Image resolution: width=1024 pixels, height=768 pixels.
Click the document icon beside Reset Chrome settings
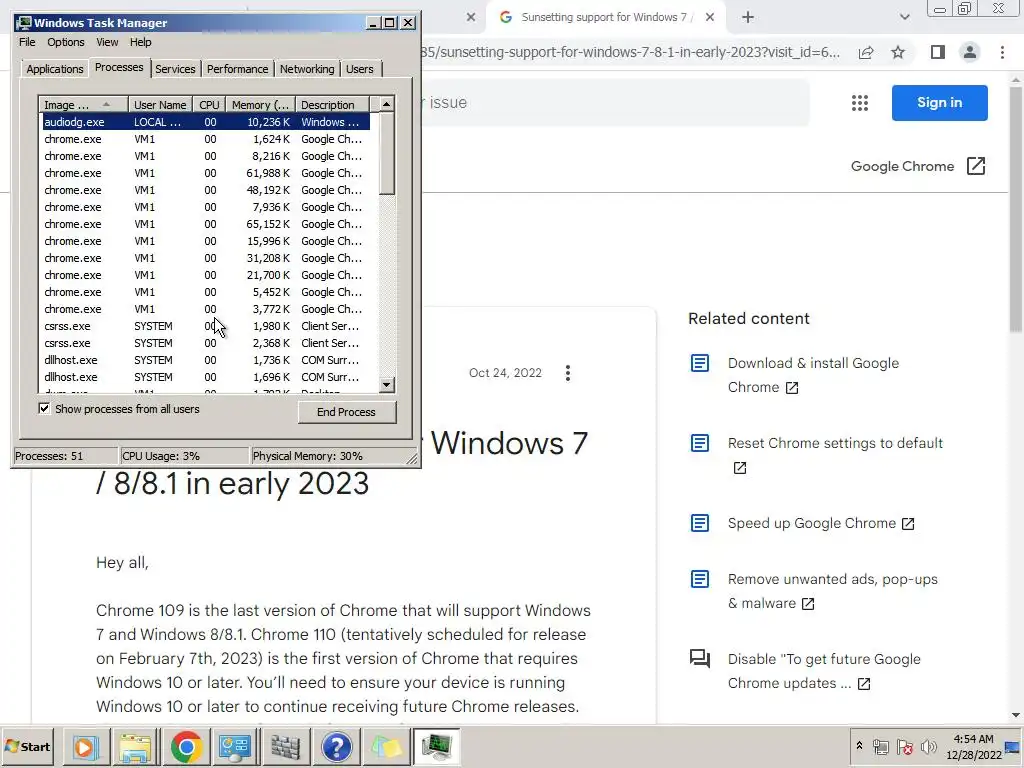[699, 443]
